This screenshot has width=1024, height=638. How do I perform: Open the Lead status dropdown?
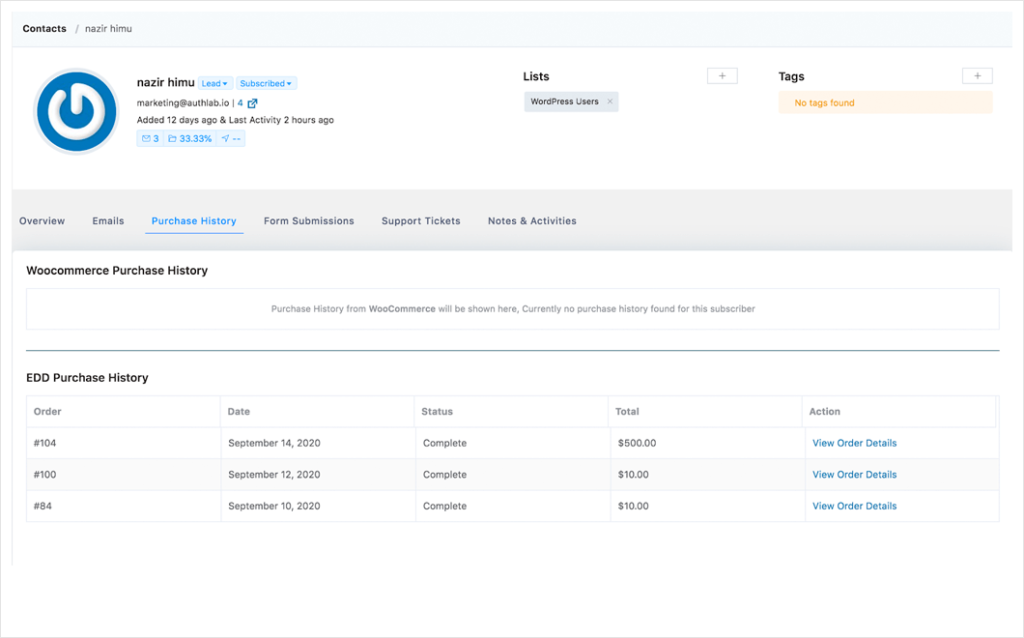(x=215, y=83)
